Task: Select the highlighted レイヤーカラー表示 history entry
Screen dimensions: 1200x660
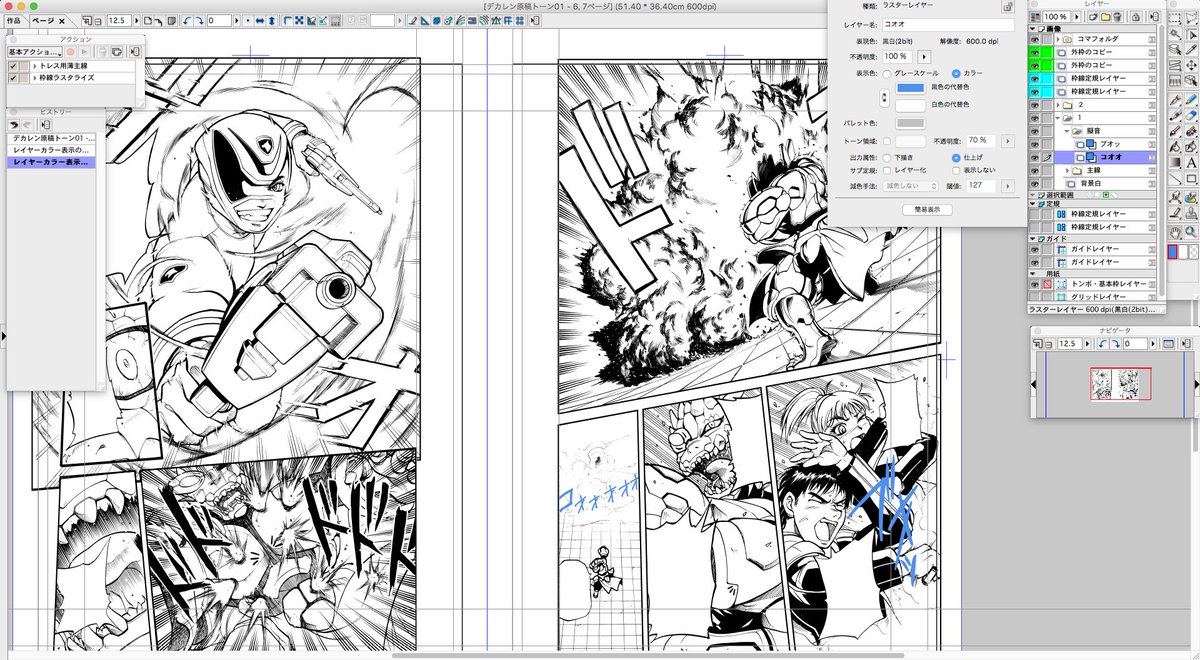Action: [53, 162]
